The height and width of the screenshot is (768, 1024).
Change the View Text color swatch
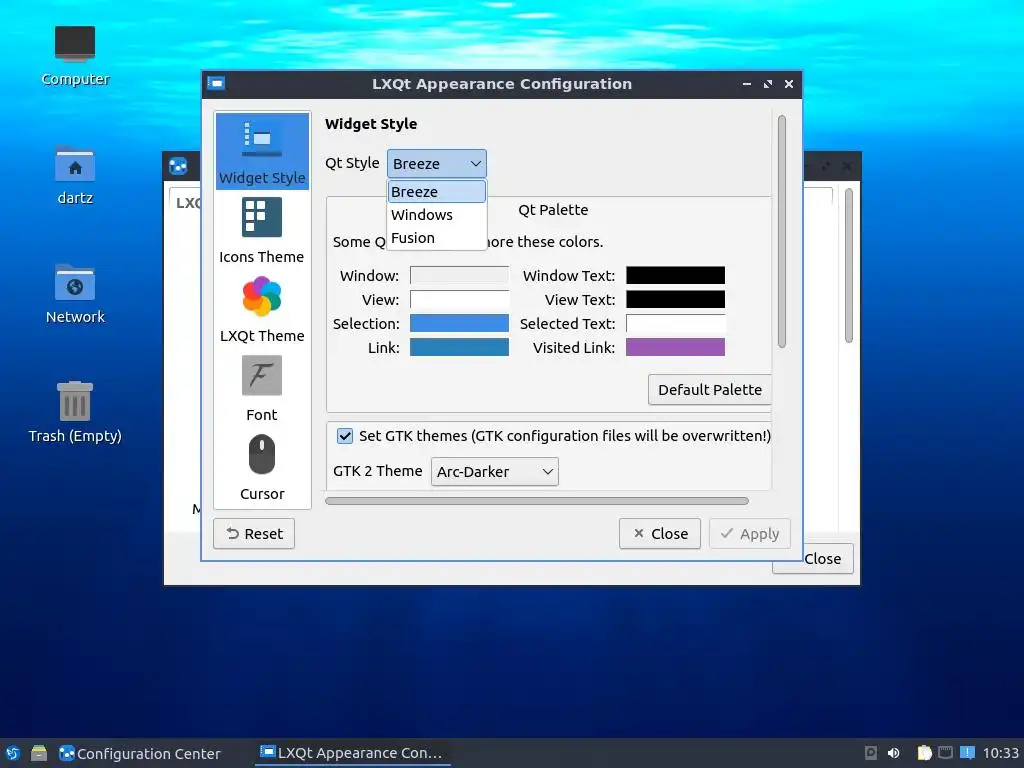click(x=675, y=299)
